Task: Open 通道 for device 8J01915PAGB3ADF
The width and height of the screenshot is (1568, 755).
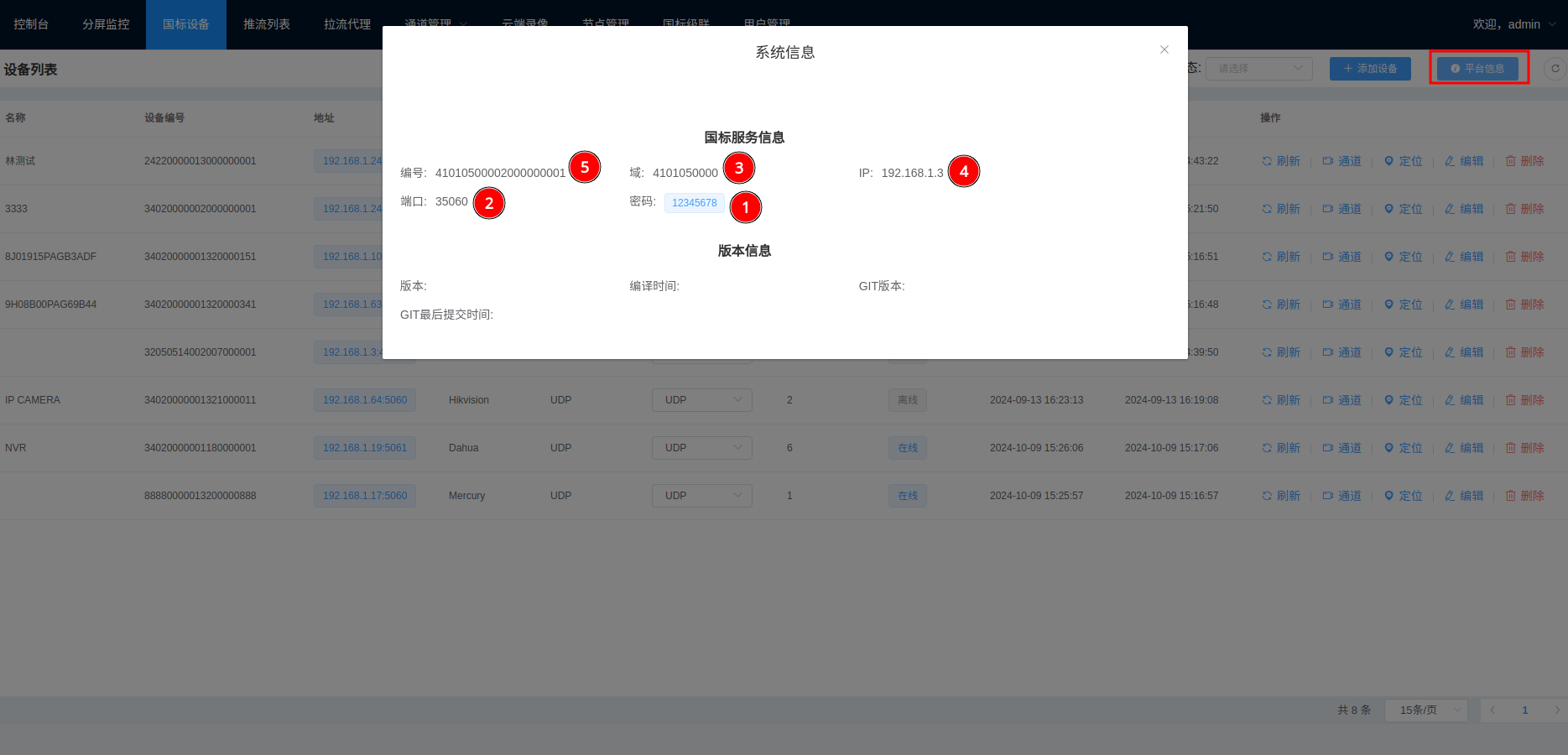Action: point(1341,257)
